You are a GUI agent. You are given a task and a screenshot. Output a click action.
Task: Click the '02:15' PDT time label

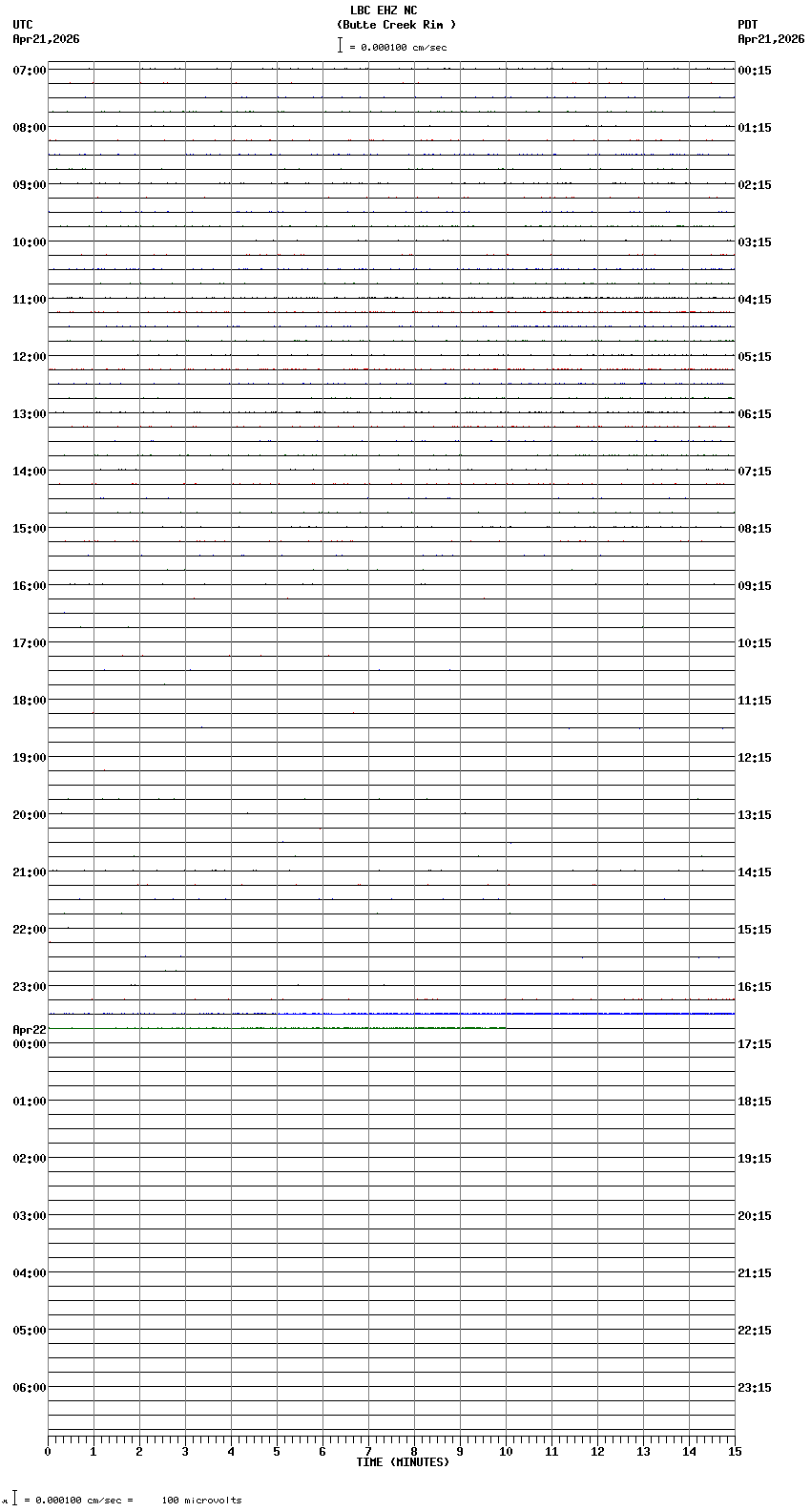[755, 185]
